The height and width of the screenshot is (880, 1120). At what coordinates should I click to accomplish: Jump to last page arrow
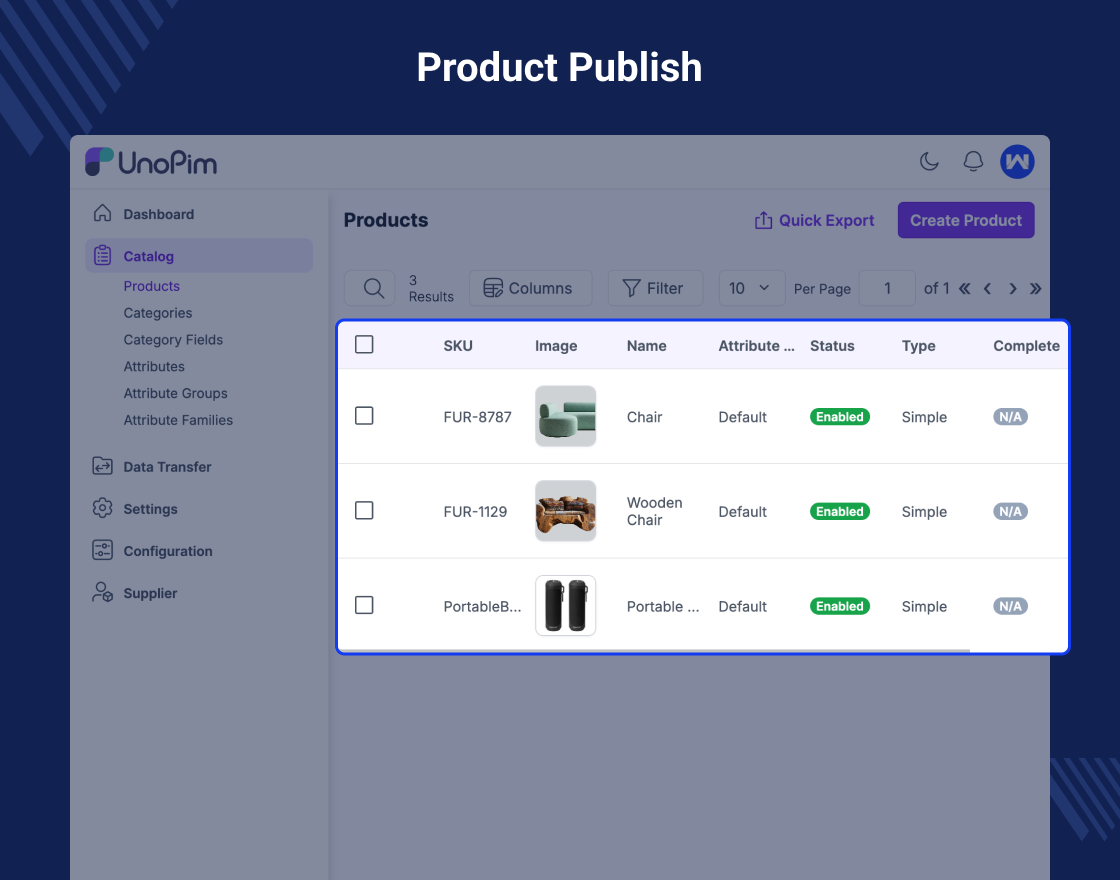click(1036, 289)
